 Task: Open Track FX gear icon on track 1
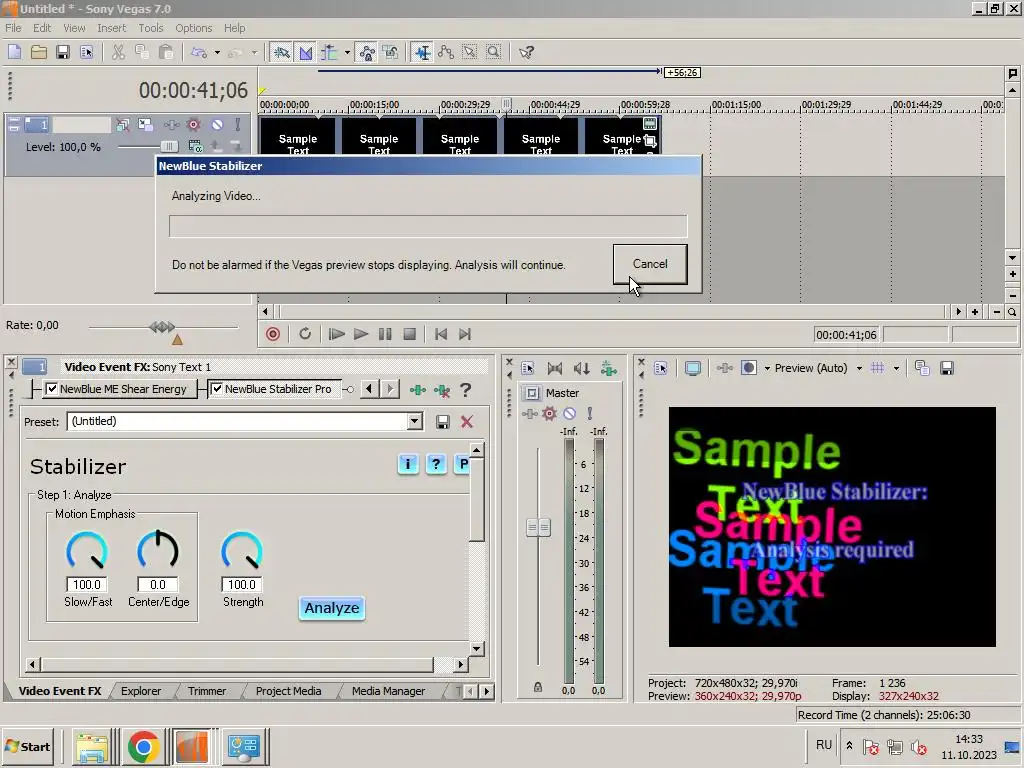(x=193, y=124)
